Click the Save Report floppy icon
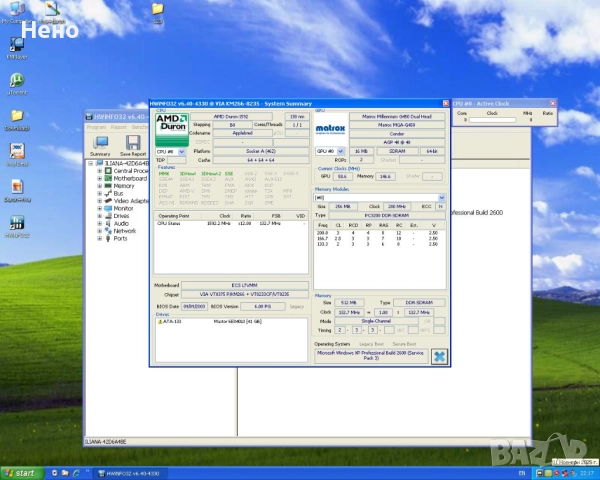The height and width of the screenshot is (480, 600). tap(133, 145)
